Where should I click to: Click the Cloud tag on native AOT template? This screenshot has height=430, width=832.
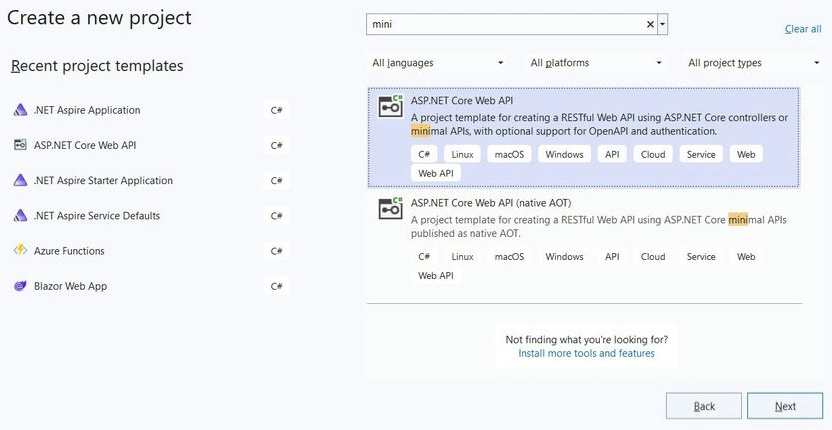653,256
